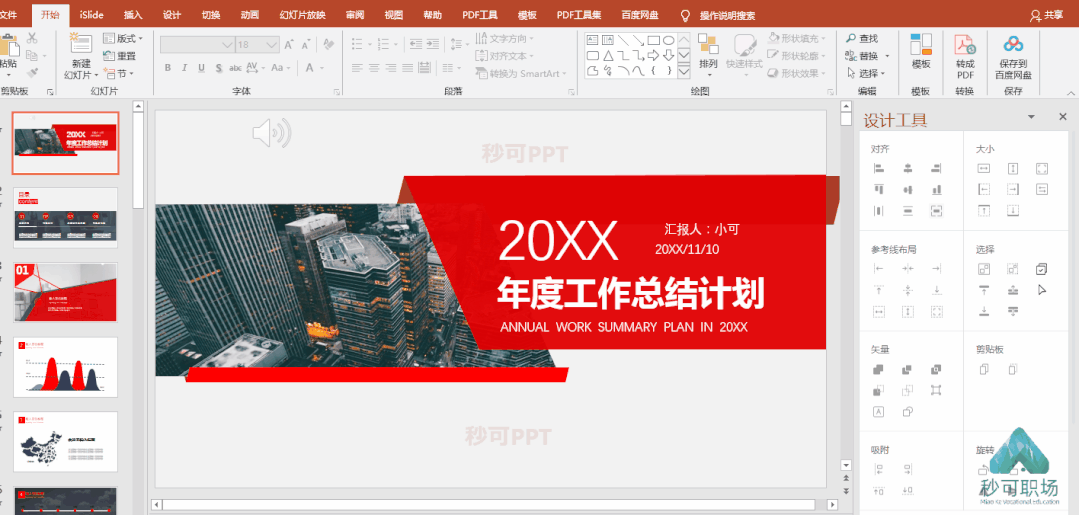Click first vector union icon under 矢量
The height and width of the screenshot is (515, 1079).
(x=879, y=370)
